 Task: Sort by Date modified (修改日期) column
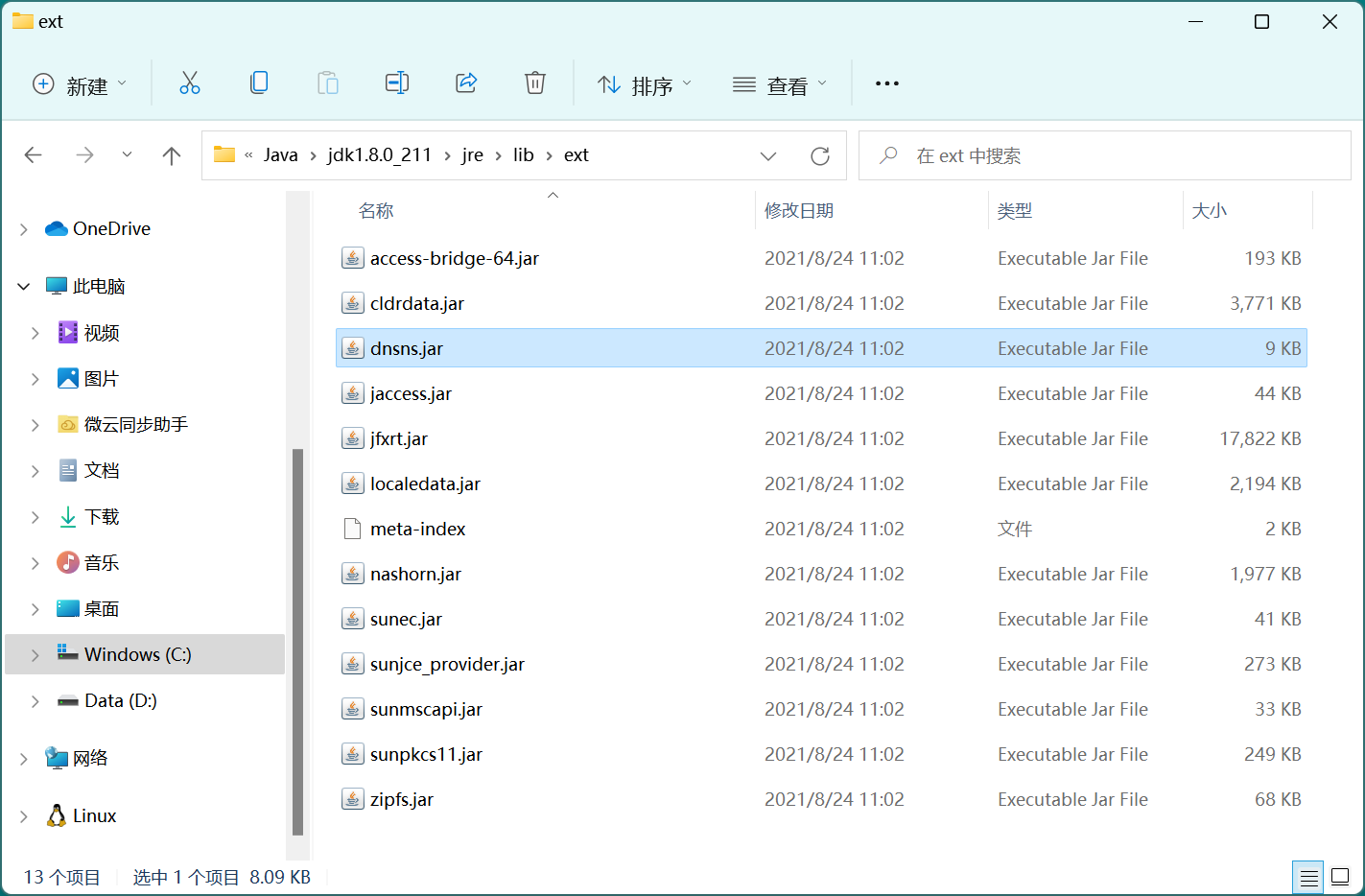[799, 211]
